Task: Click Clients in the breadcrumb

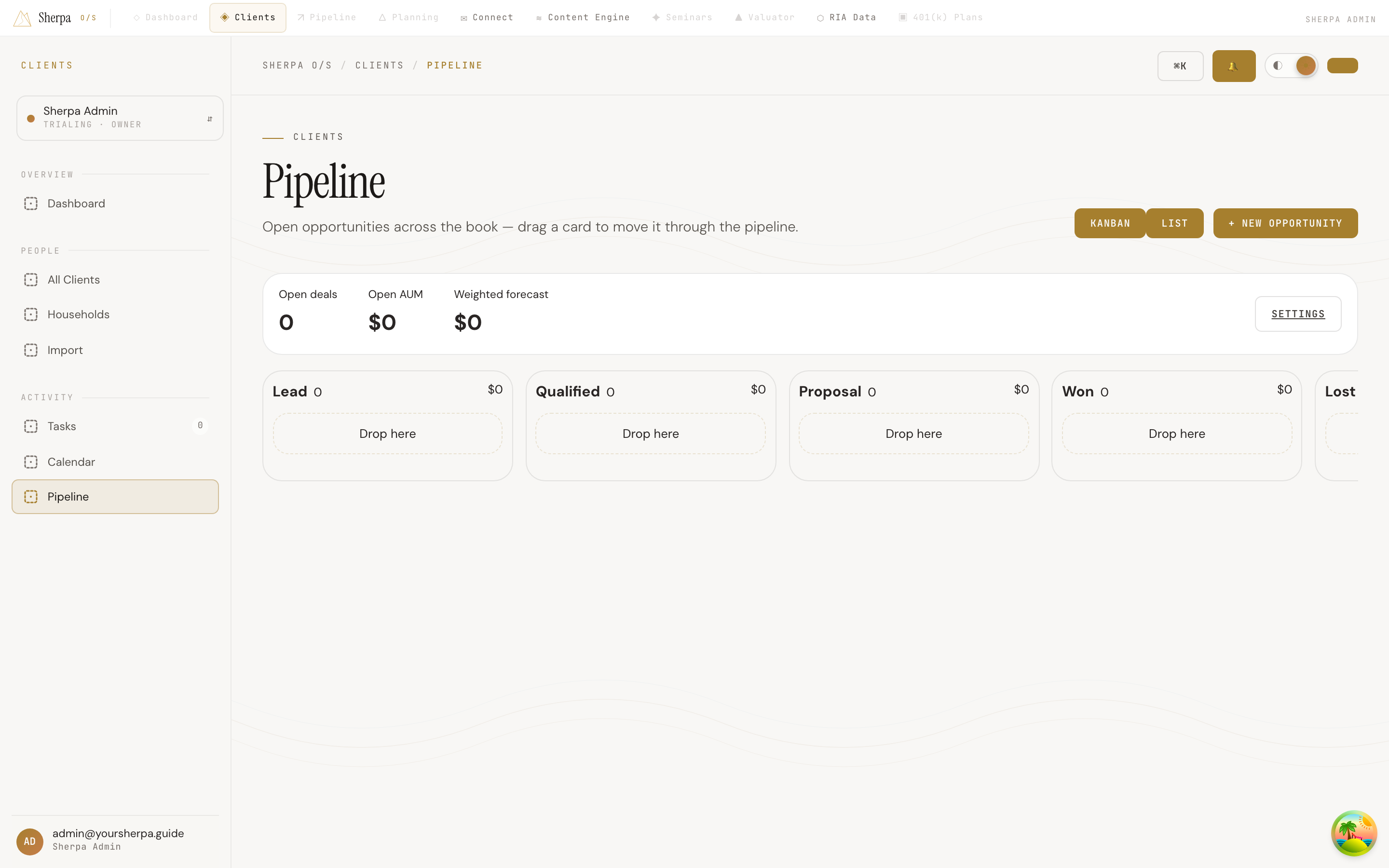Action: (380, 66)
